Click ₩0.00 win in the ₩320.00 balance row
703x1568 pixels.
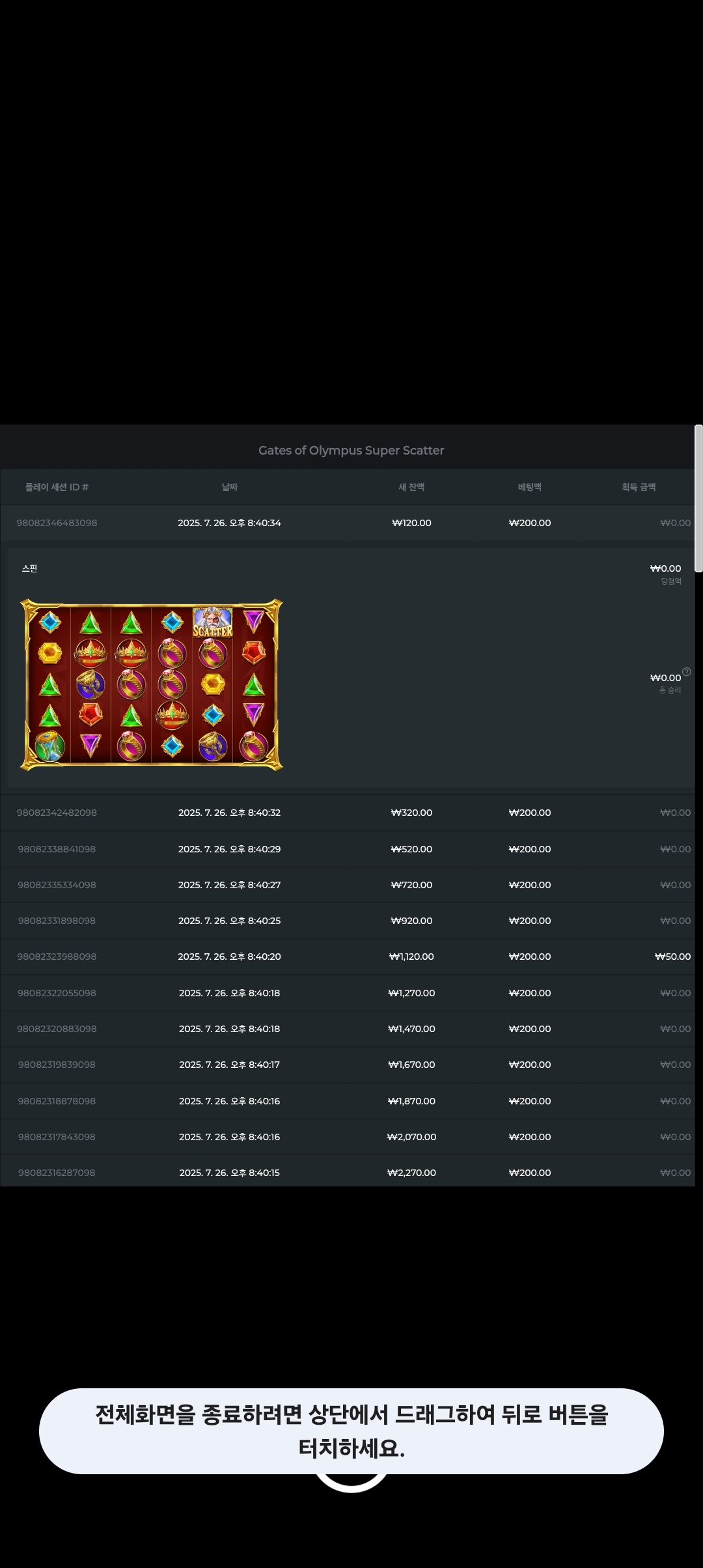tap(675, 813)
